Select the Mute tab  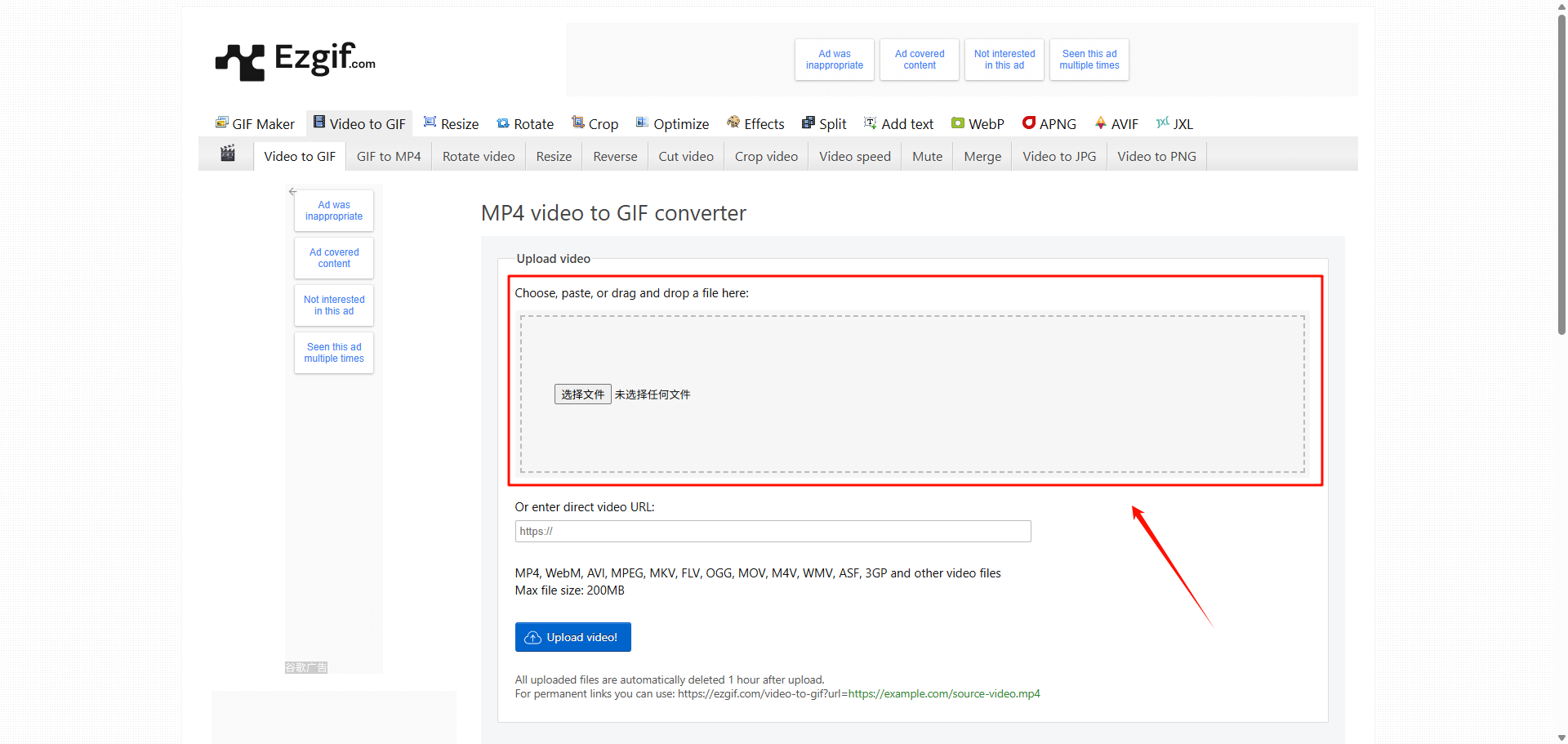[x=927, y=156]
